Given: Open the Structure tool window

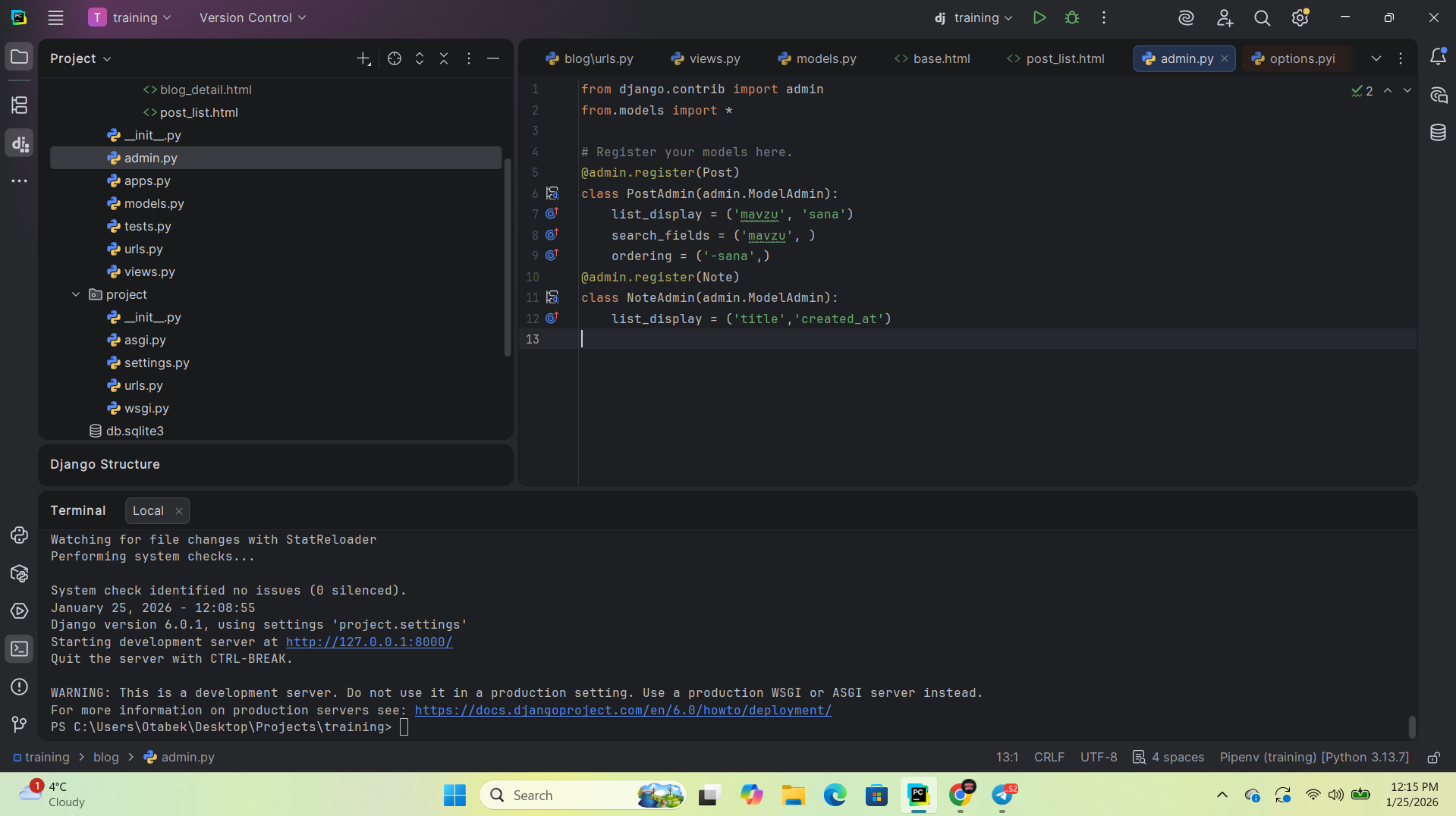Looking at the screenshot, I should [x=19, y=105].
